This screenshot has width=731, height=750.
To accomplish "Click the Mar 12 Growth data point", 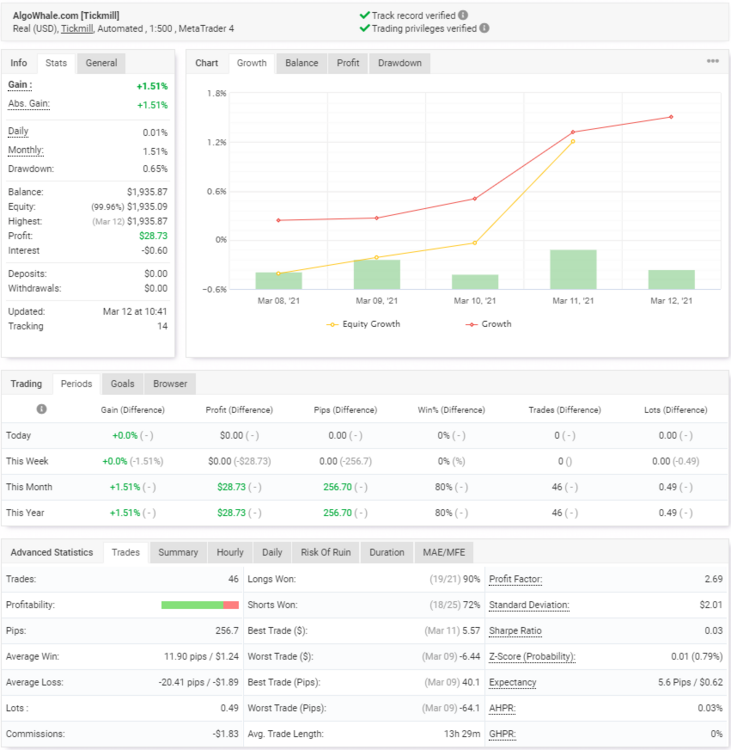I will [671, 117].
